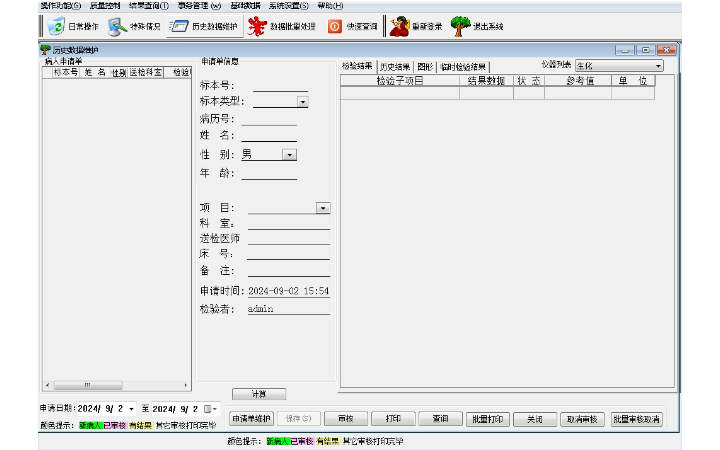Select the 历史数据维护 toolbar icon
The width and height of the screenshot is (720, 450).
click(x=178, y=26)
